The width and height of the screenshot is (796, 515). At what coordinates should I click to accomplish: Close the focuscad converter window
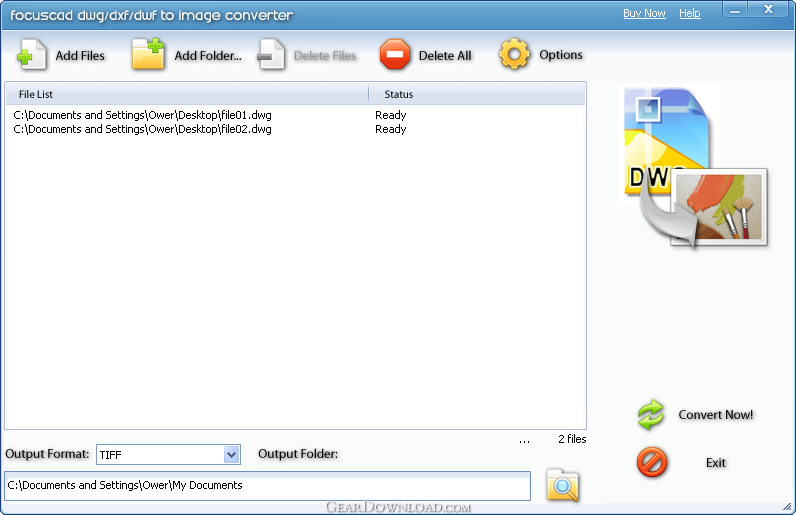click(769, 9)
